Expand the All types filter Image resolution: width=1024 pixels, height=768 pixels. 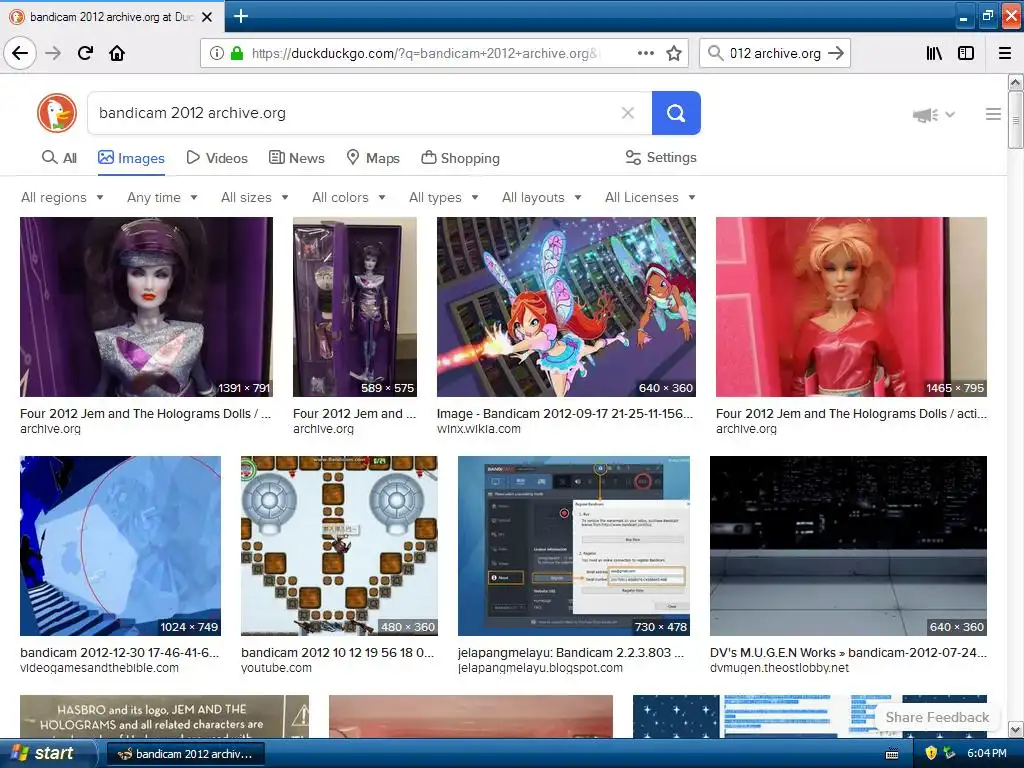[x=443, y=197]
